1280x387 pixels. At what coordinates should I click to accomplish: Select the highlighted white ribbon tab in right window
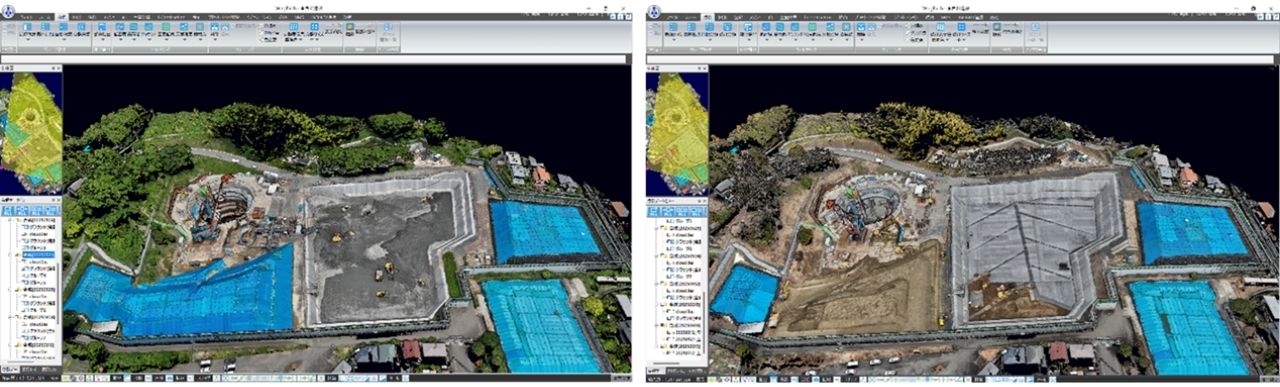pos(707,16)
